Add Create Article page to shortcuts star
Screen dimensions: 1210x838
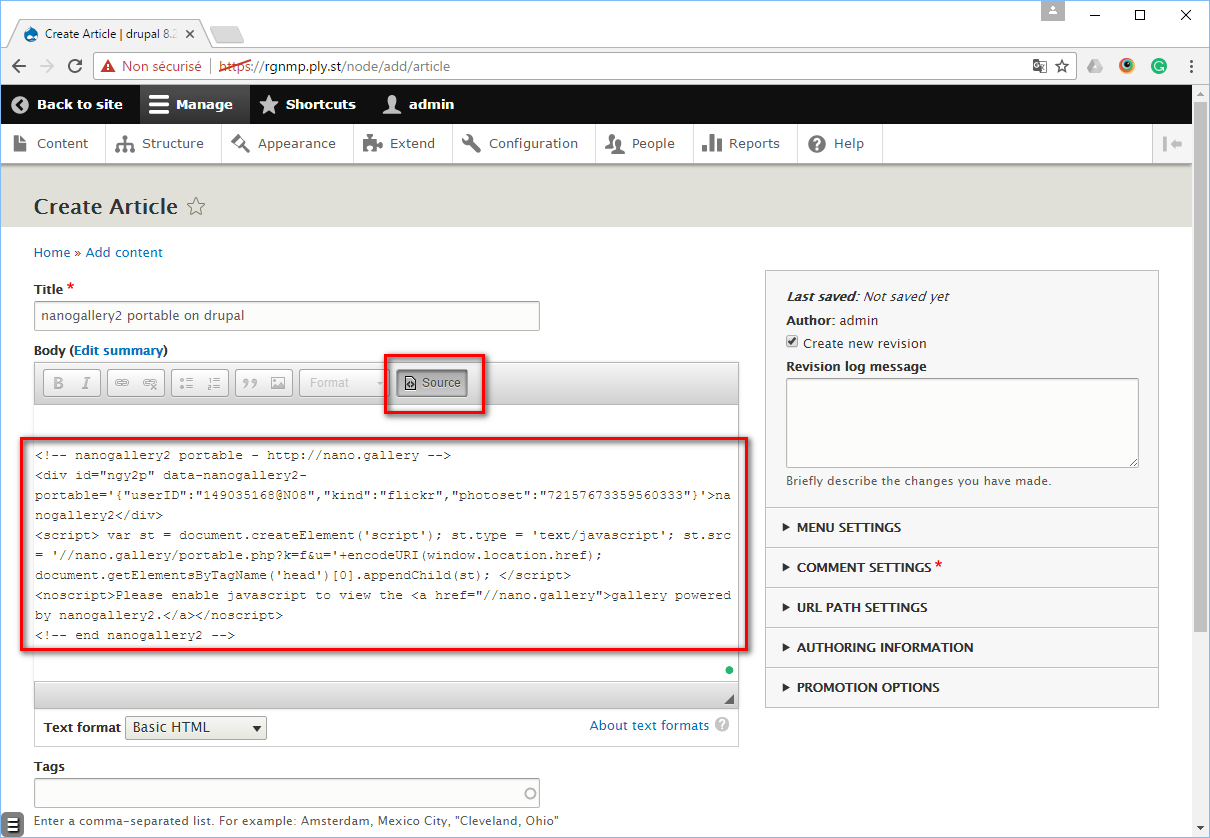197,207
